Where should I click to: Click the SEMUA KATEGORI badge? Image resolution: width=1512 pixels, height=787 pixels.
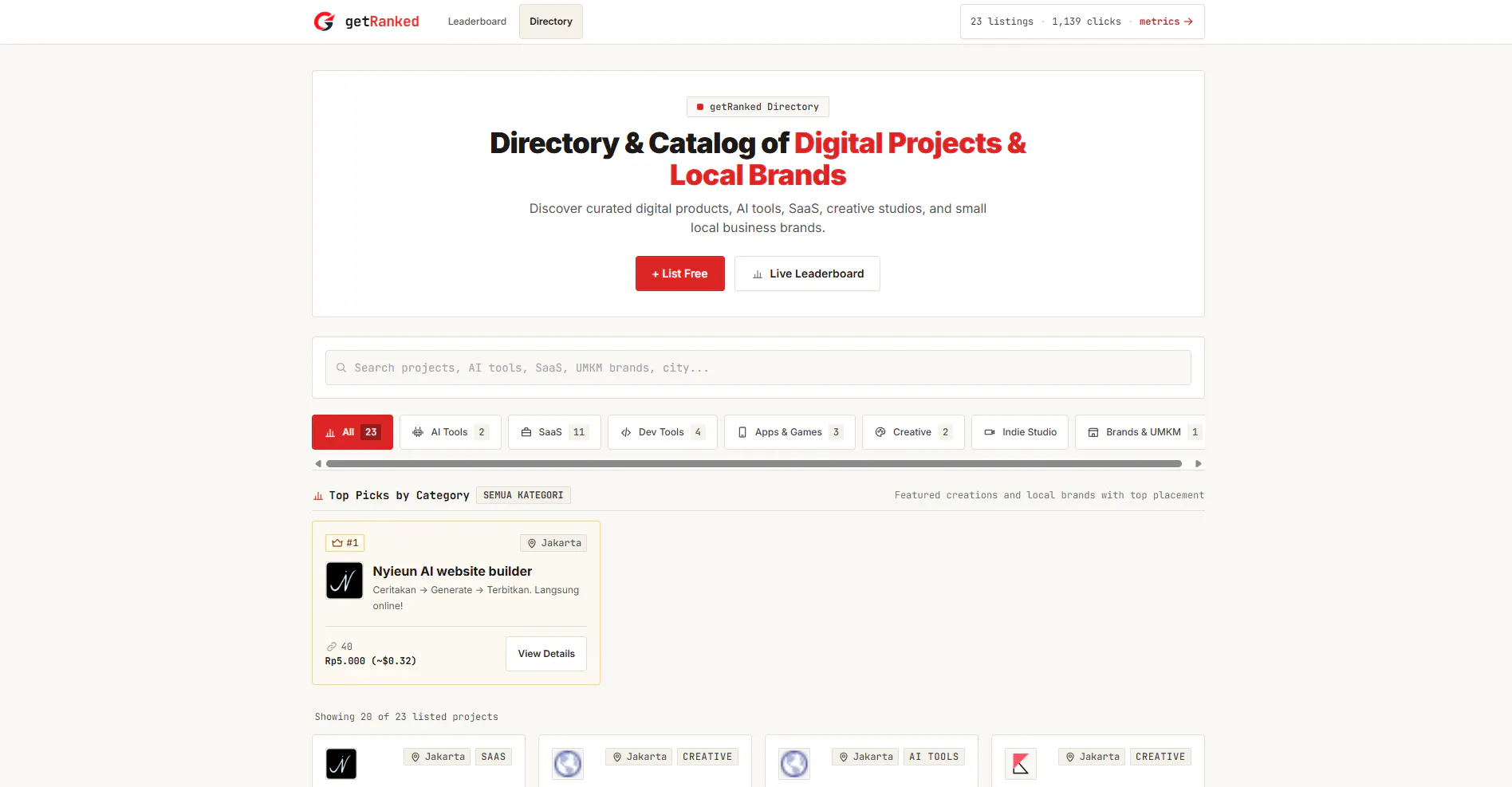(x=523, y=495)
